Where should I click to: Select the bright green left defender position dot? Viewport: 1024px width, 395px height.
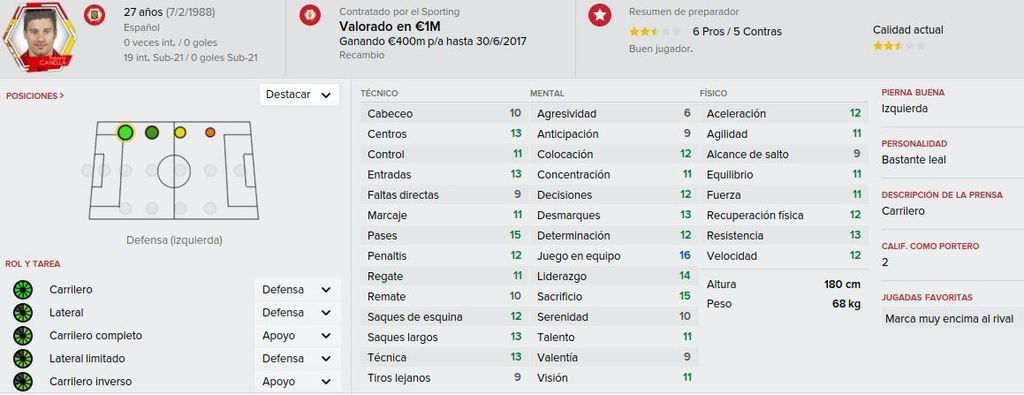click(x=125, y=133)
